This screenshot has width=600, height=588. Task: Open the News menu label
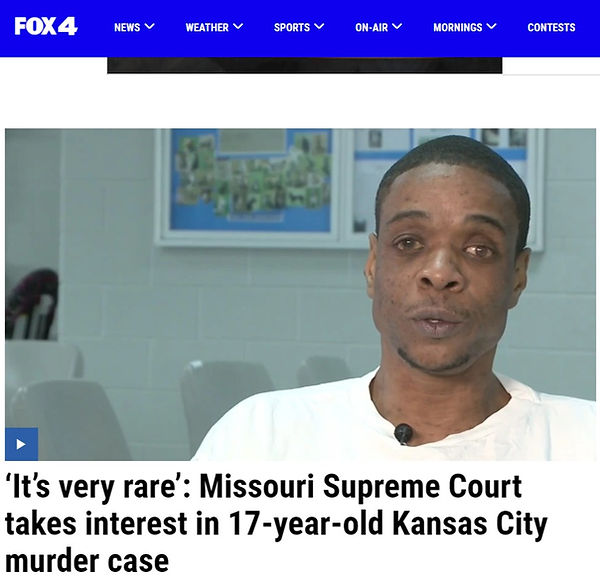point(127,28)
